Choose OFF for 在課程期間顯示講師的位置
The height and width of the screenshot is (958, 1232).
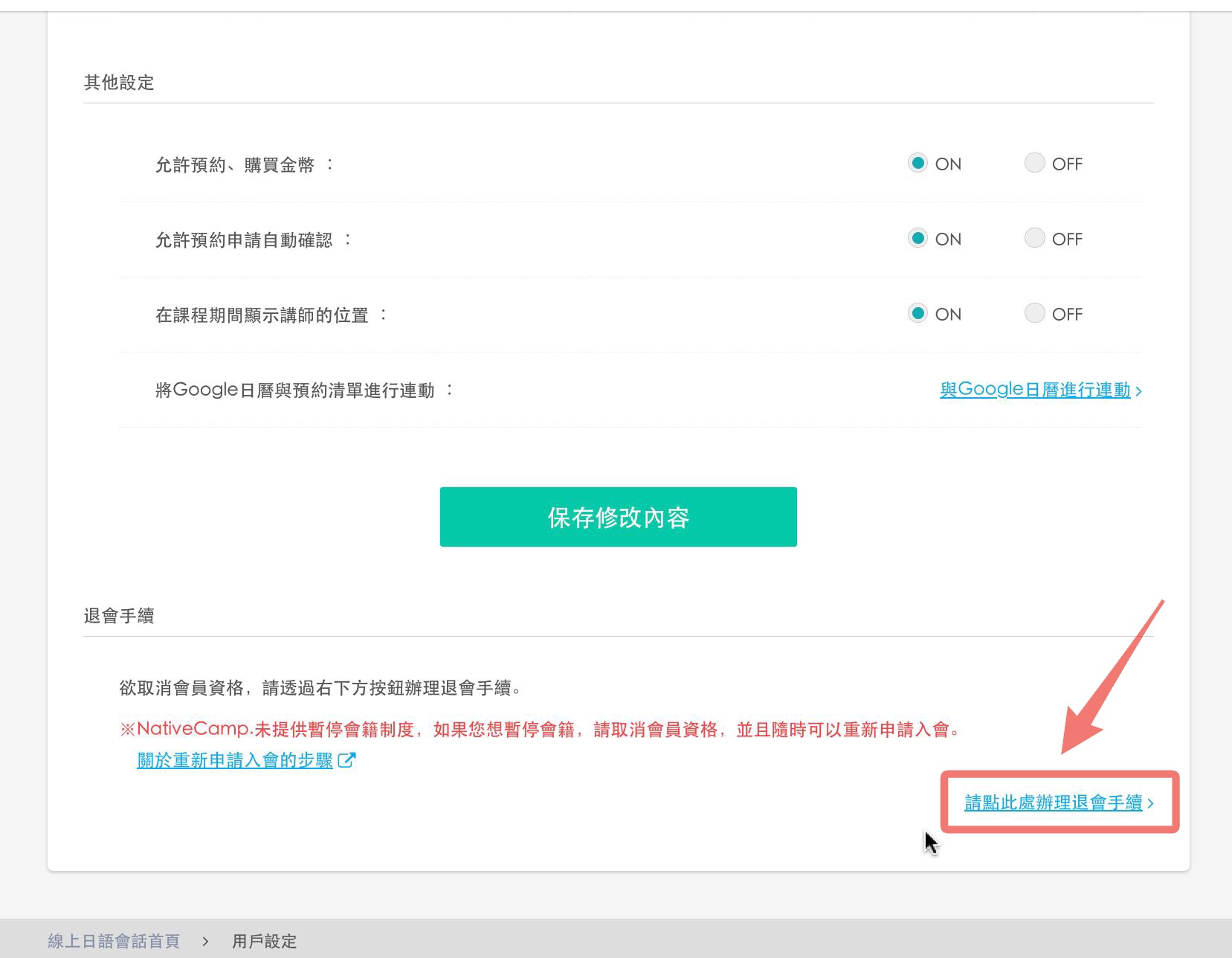coord(1034,313)
